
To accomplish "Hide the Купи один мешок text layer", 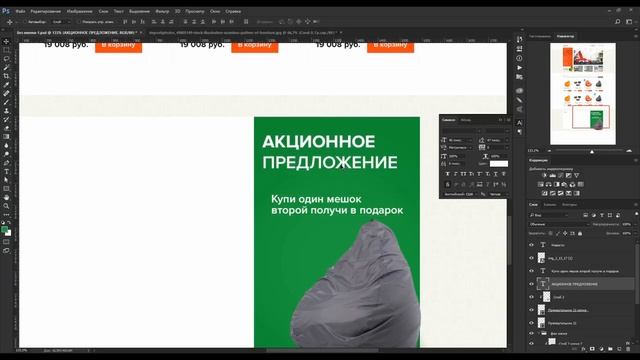I will click(x=531, y=271).
